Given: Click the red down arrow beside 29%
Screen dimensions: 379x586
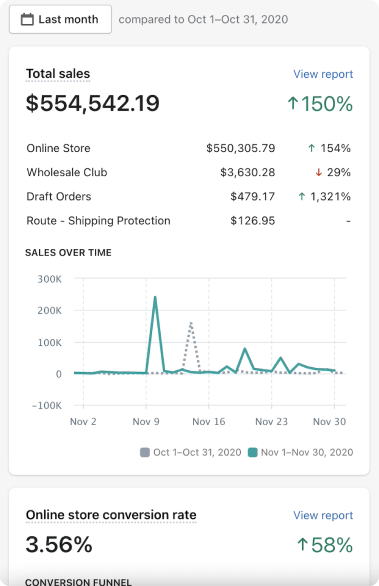Looking at the screenshot, I should (x=318, y=172).
